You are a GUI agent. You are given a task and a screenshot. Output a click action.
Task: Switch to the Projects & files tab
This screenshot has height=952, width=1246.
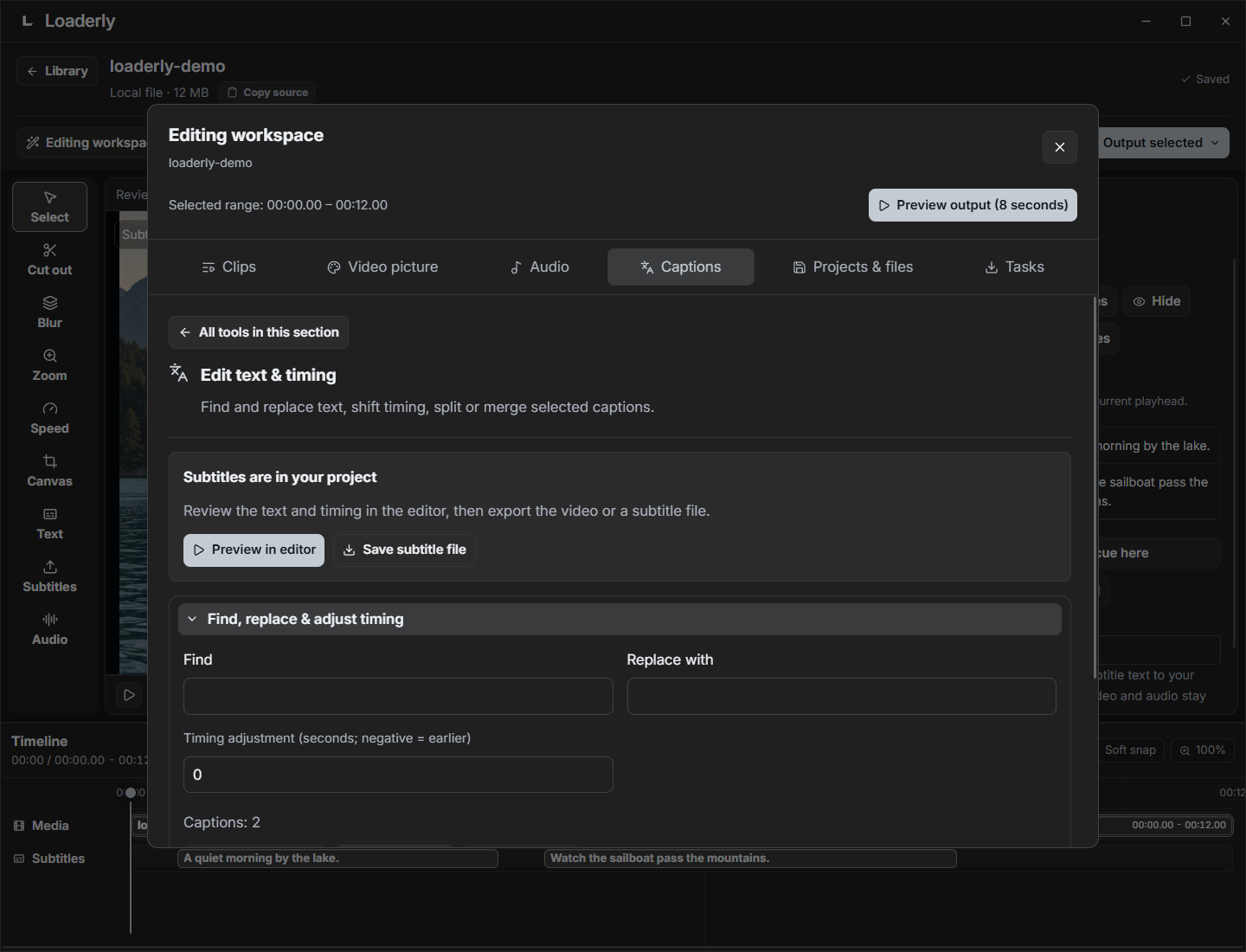click(x=853, y=267)
